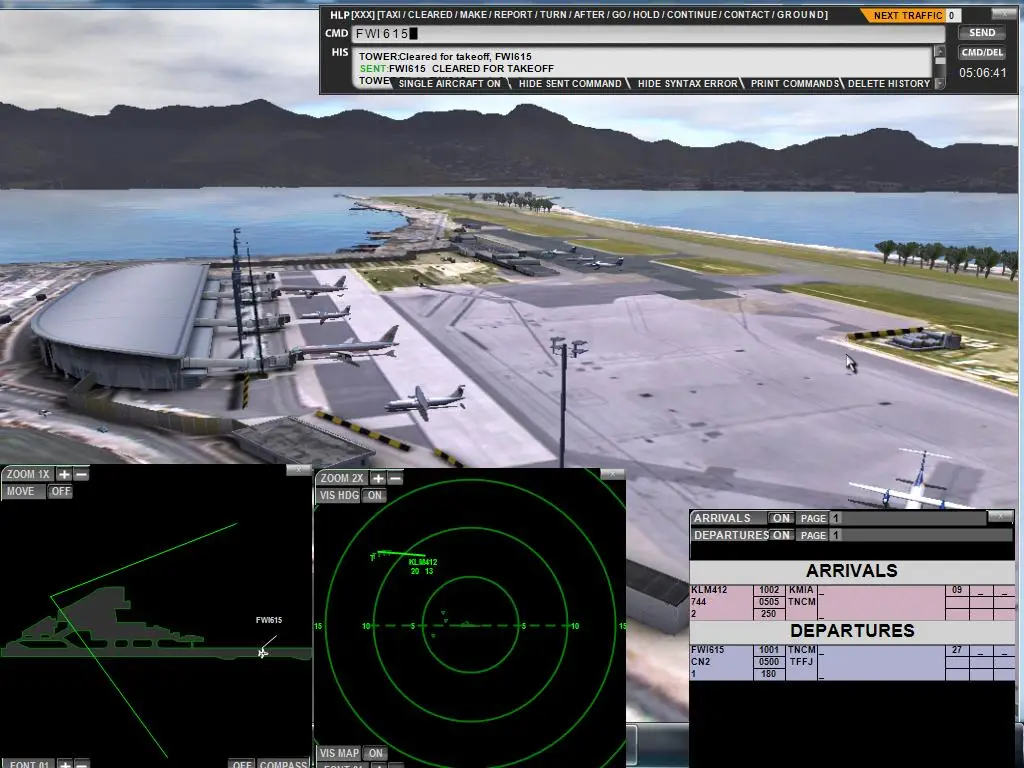Zoom in the radar scope (ZOOM 2X)

[378, 478]
